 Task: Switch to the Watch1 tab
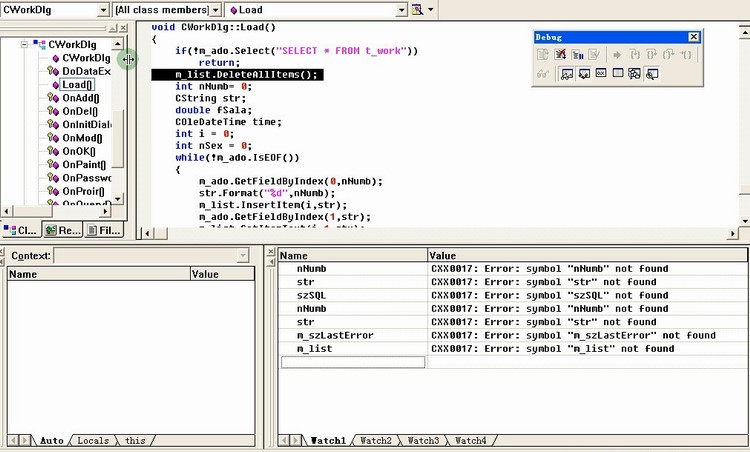pyautogui.click(x=328, y=441)
